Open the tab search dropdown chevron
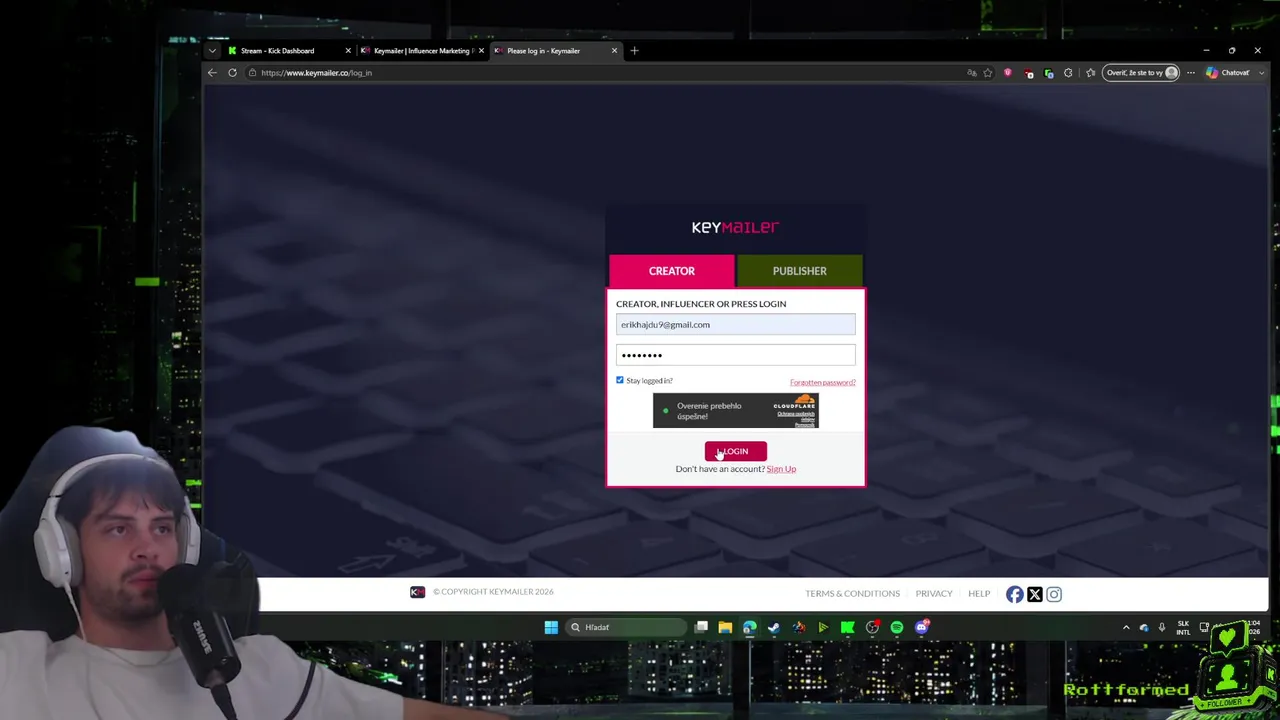Image resolution: width=1280 pixels, height=720 pixels. tap(212, 51)
